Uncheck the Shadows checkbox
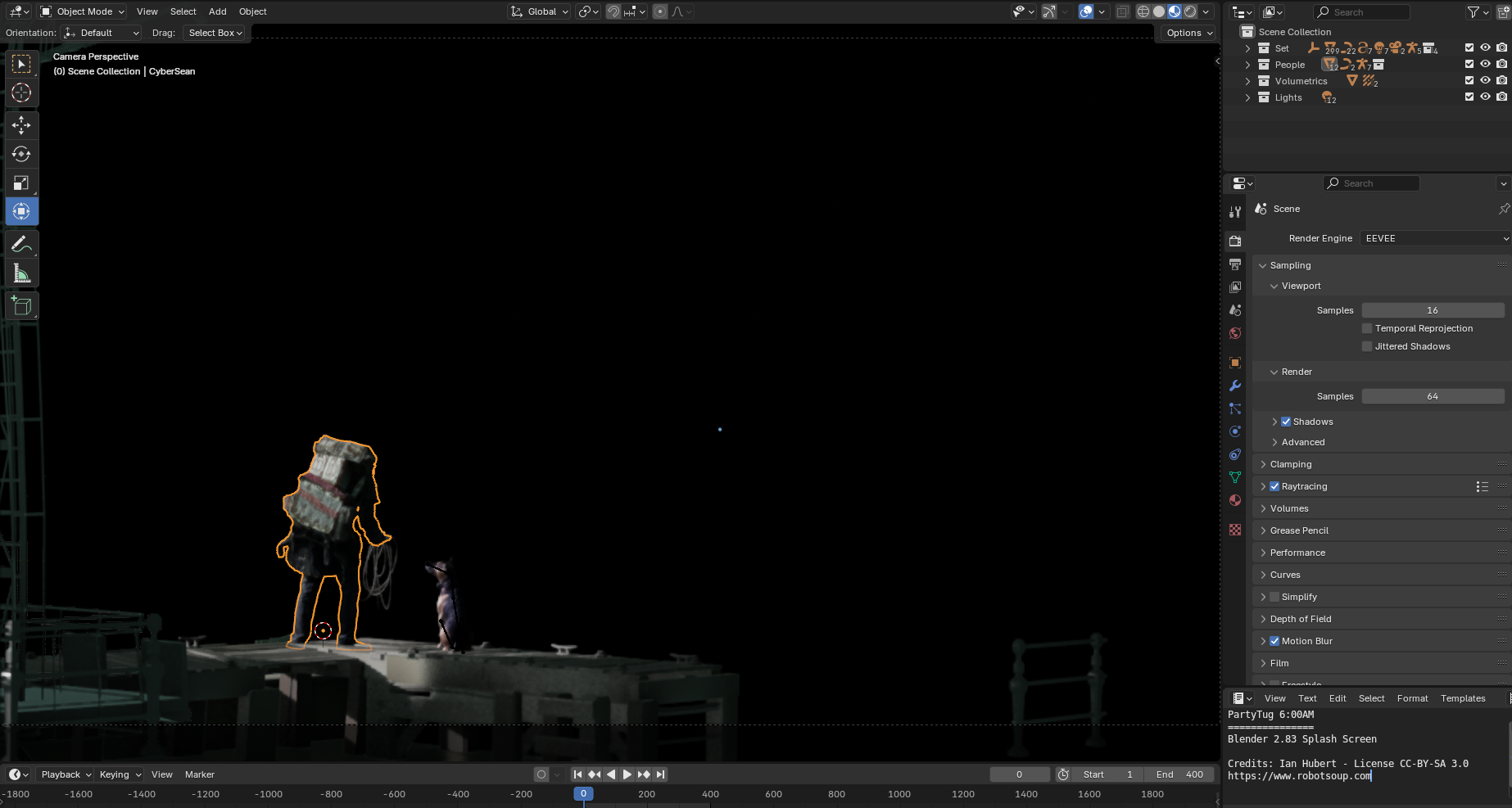This screenshot has height=808, width=1512. pos(1286,422)
